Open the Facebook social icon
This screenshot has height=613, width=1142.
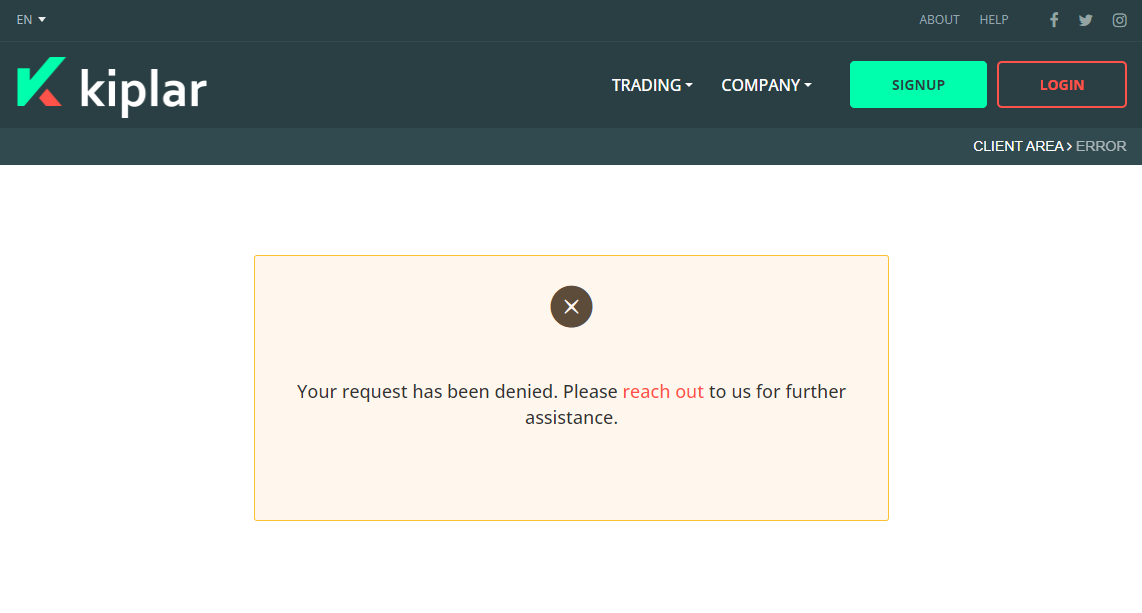click(1054, 20)
